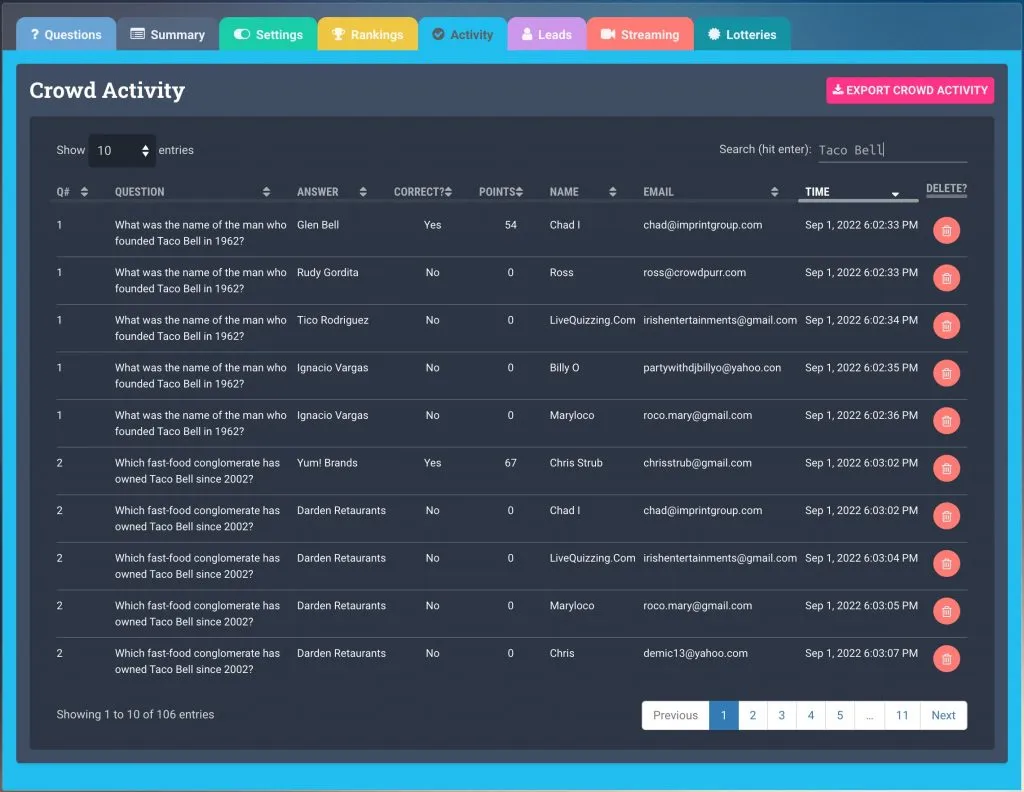The image size is (1024, 792).
Task: Click time Sep 1, 2022 6:02:34 PM
Action: pos(861,320)
